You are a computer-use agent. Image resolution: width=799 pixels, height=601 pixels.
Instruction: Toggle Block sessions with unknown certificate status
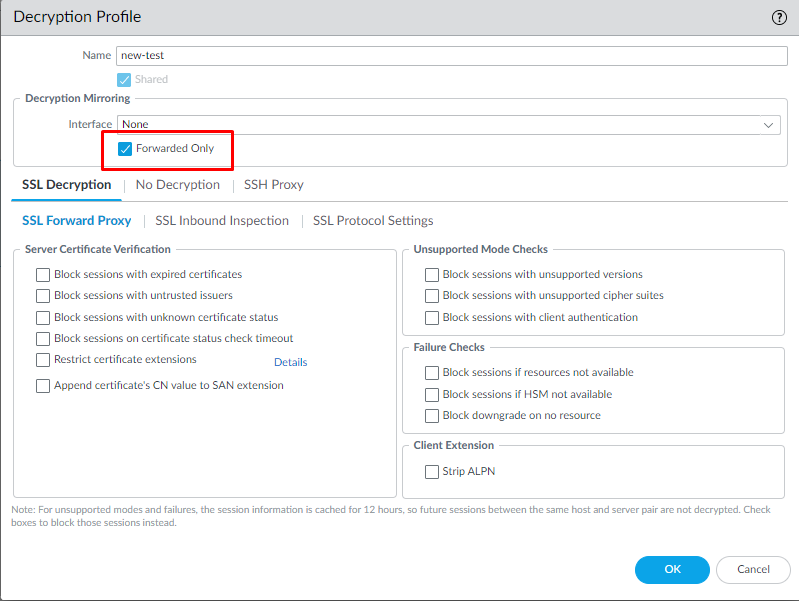click(x=43, y=318)
